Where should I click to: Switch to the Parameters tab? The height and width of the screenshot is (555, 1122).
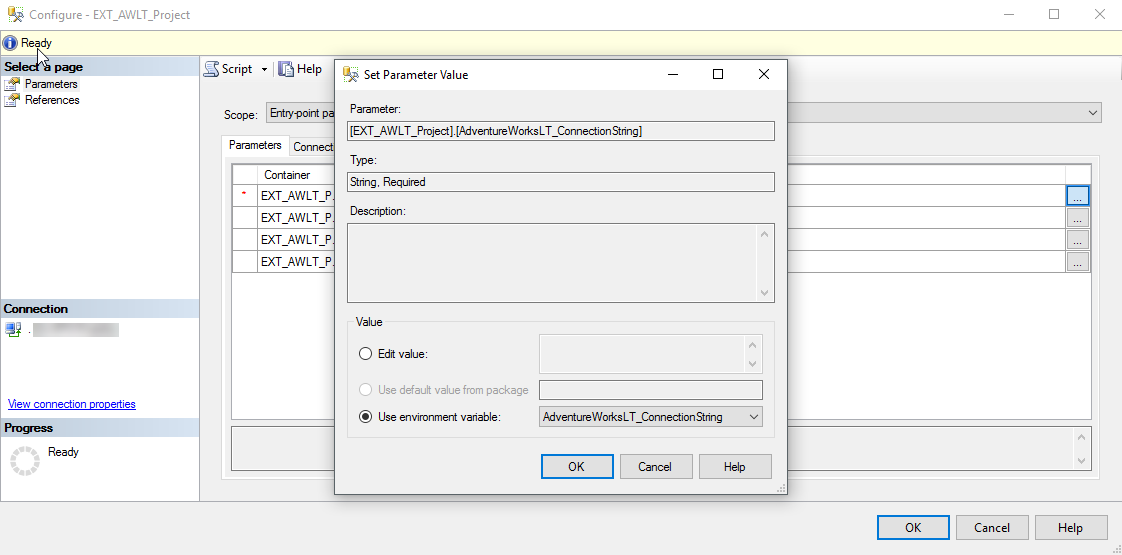coord(255,145)
